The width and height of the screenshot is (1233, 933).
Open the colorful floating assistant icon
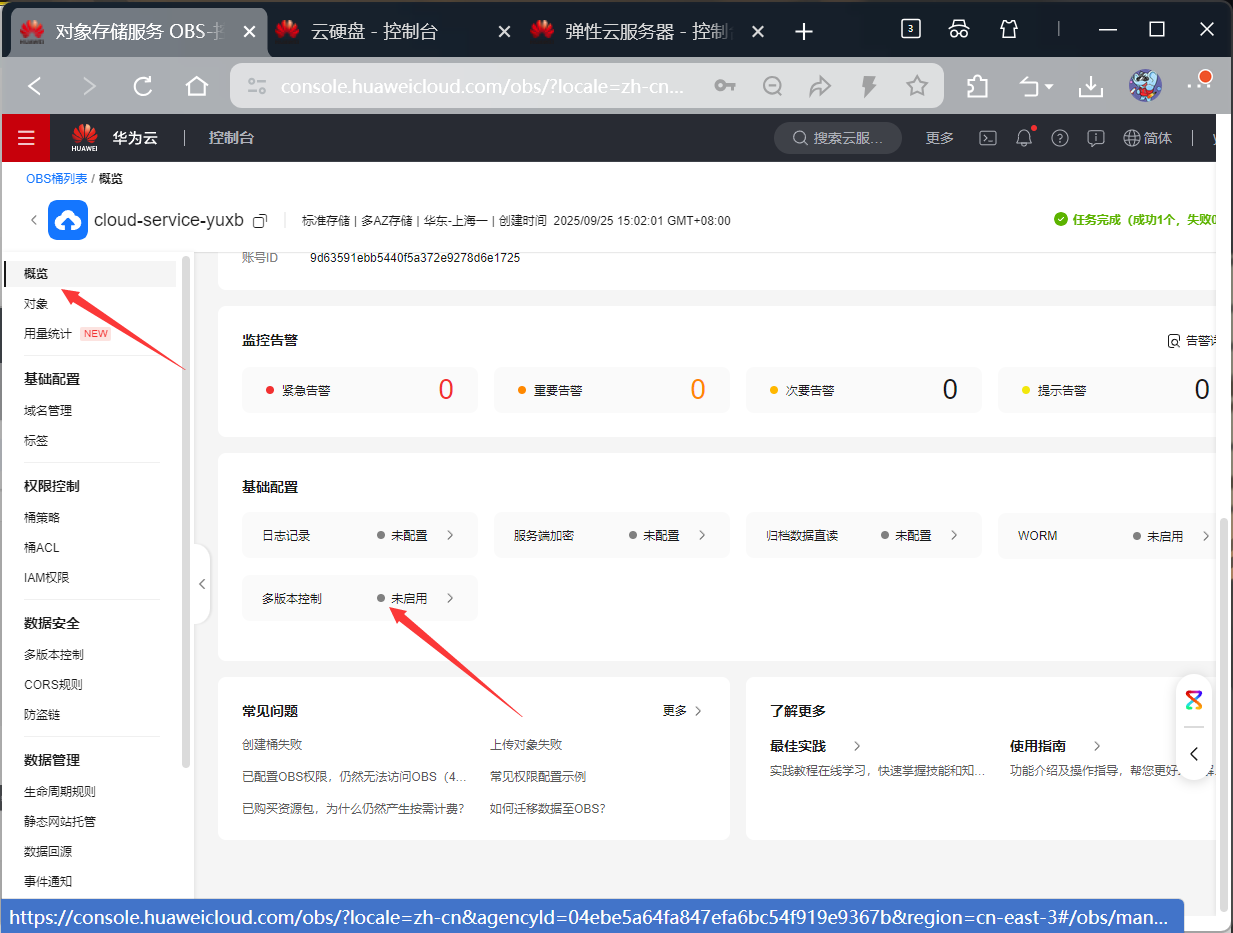tap(1194, 700)
